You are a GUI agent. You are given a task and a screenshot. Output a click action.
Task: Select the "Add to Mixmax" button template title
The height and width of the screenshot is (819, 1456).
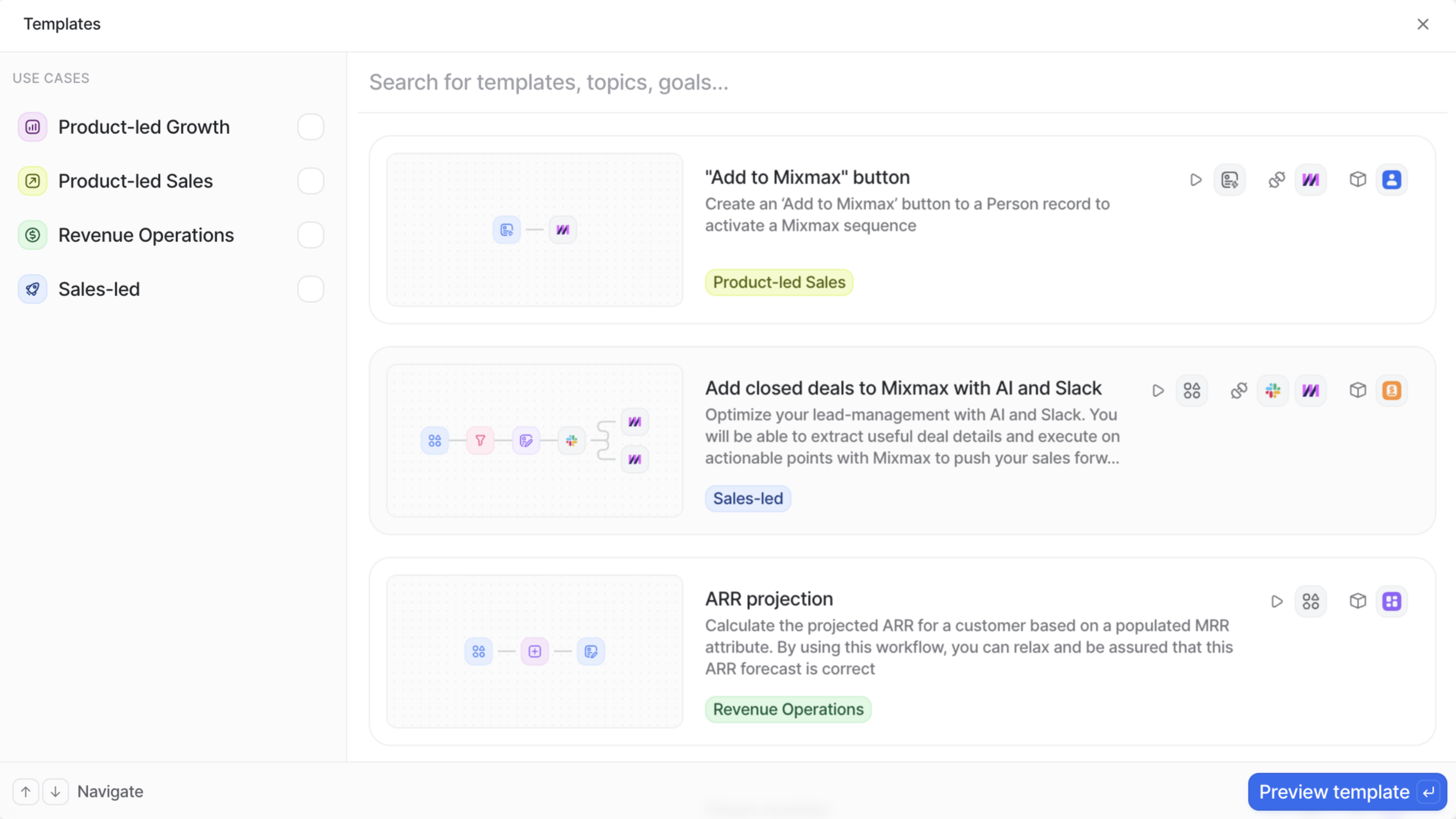807,178
